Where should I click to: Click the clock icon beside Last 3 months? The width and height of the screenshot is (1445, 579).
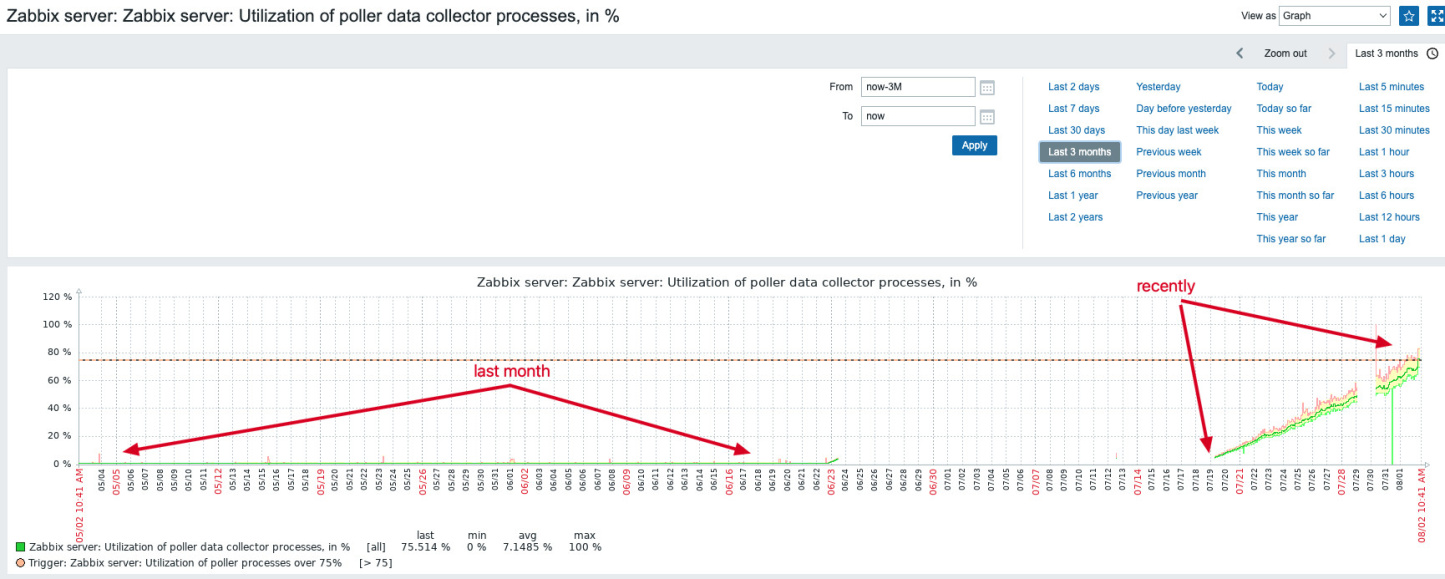(x=1432, y=53)
